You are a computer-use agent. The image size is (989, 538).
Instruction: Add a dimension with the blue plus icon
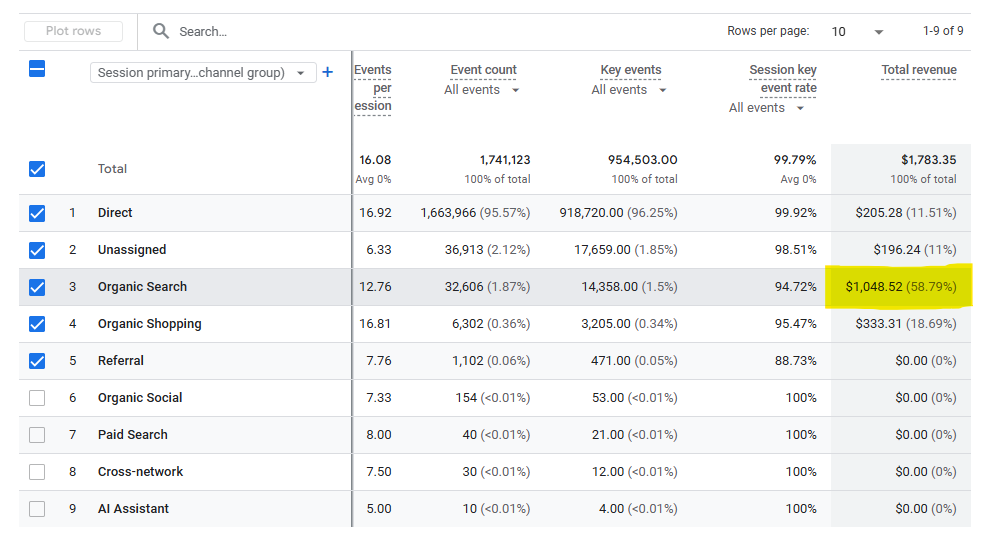(x=327, y=72)
